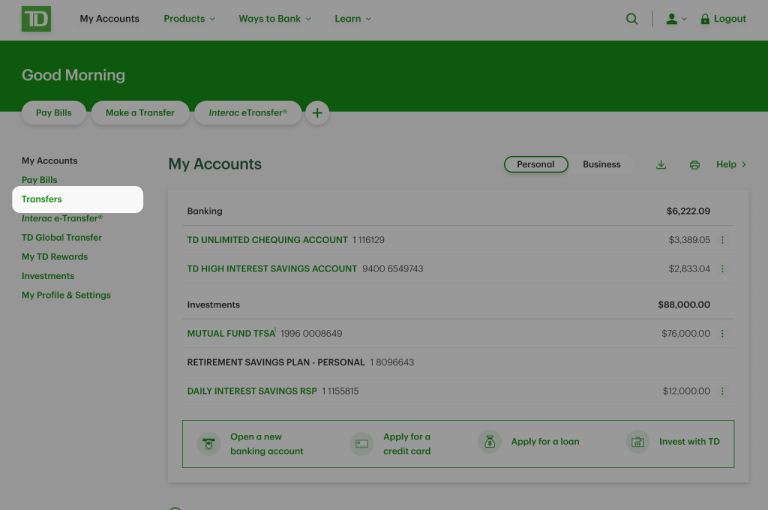The height and width of the screenshot is (510, 768).
Task: Expand the Ways to Bank menu
Action: [275, 19]
